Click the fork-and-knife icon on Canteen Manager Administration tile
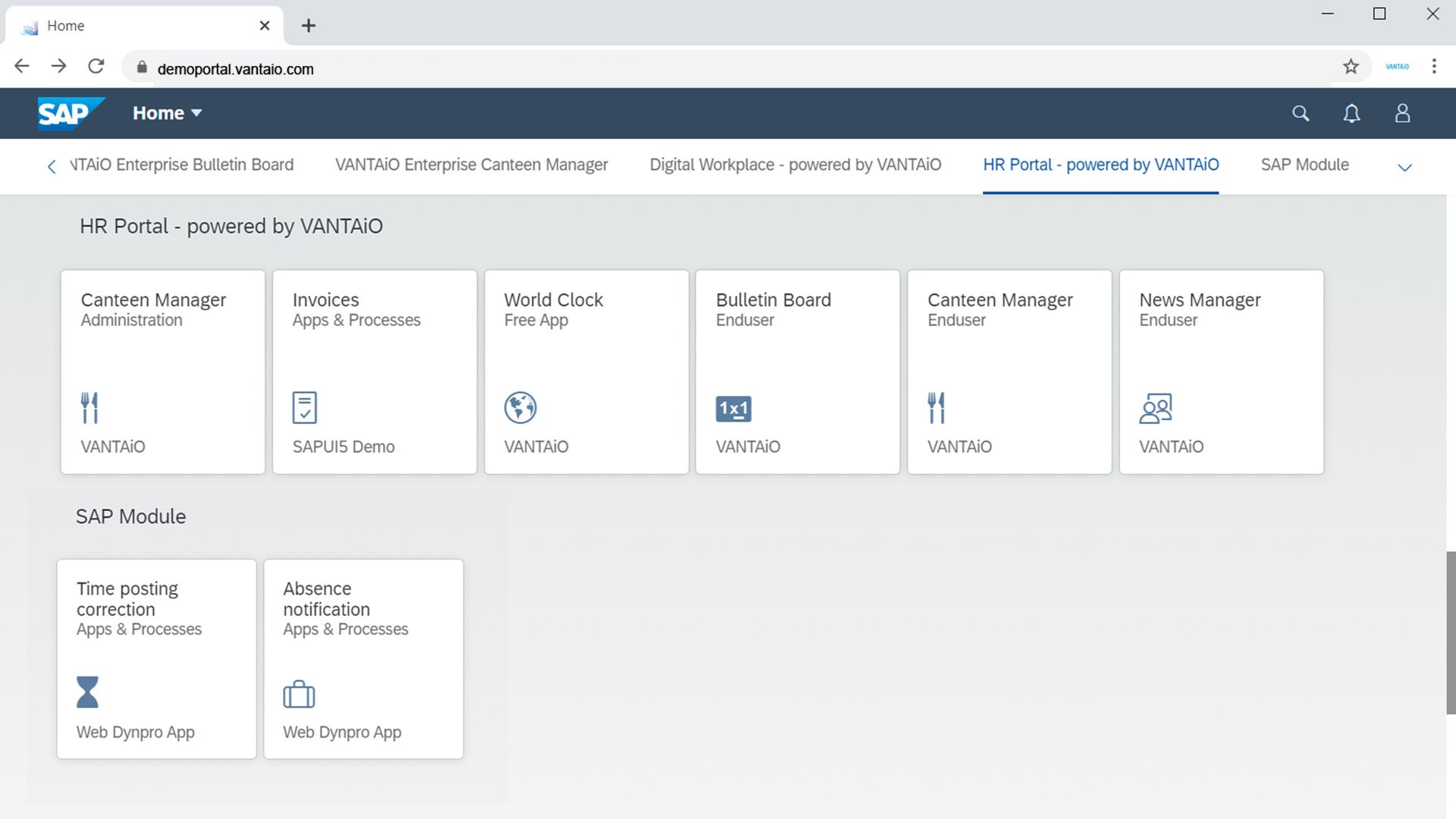 tap(89, 408)
